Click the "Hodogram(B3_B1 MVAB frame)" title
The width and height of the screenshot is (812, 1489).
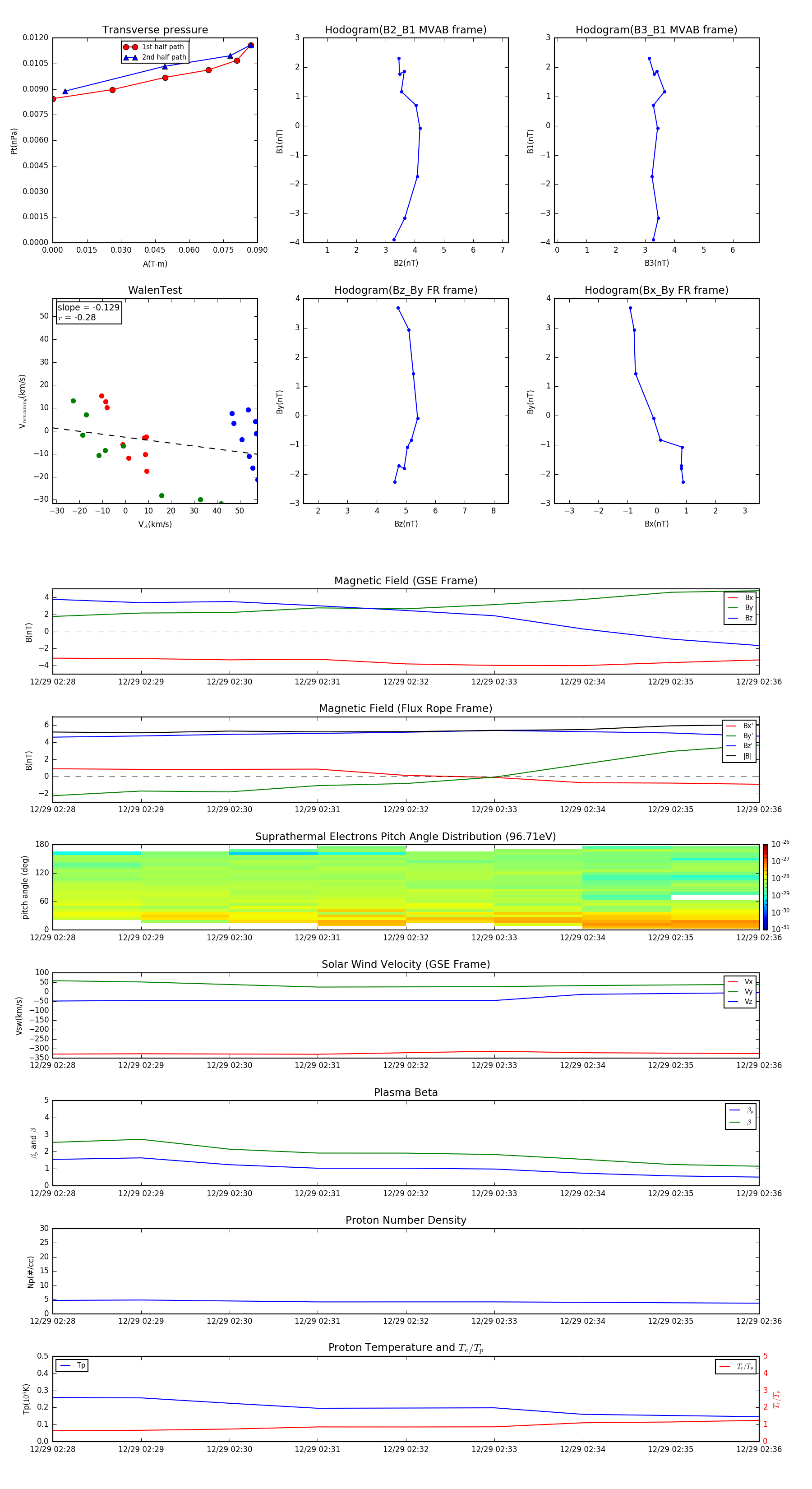pyautogui.click(x=656, y=30)
